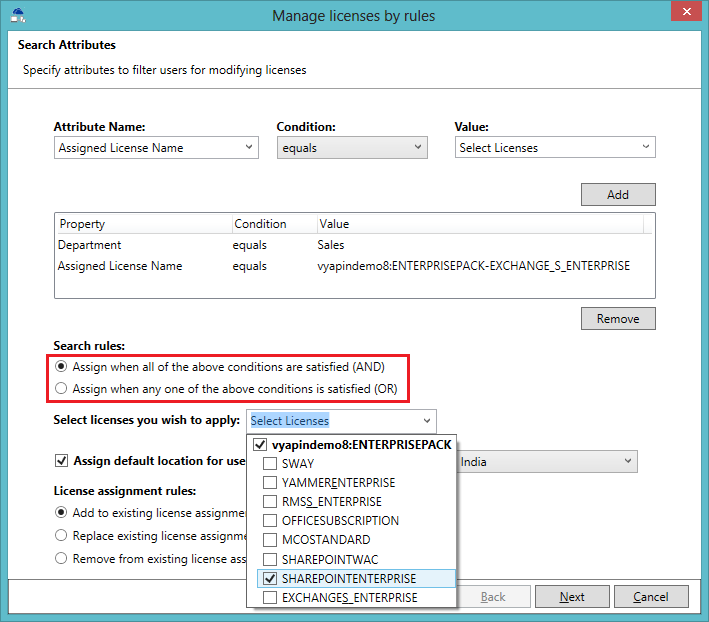The width and height of the screenshot is (709, 622).
Task: Click the app icon in the title bar
Action: 18,15
